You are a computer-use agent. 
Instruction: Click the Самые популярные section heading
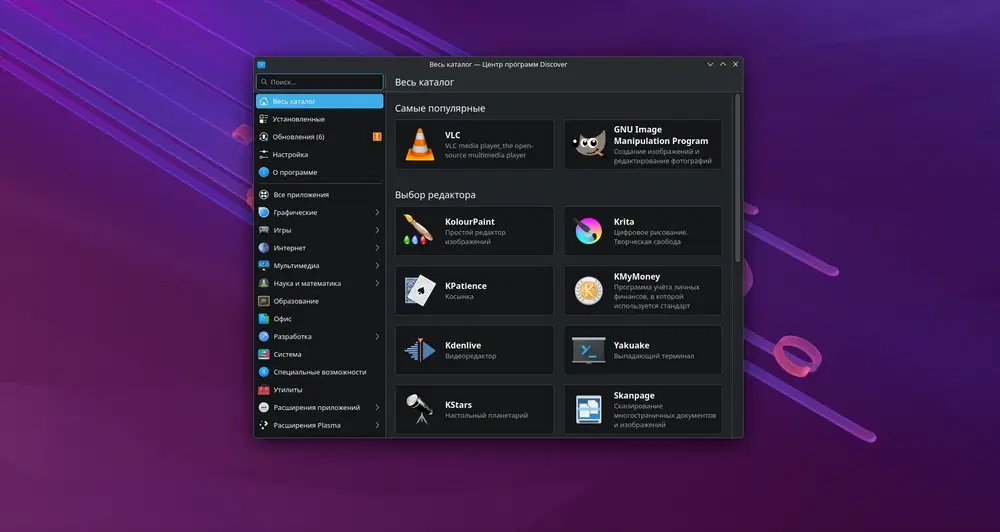click(440, 108)
